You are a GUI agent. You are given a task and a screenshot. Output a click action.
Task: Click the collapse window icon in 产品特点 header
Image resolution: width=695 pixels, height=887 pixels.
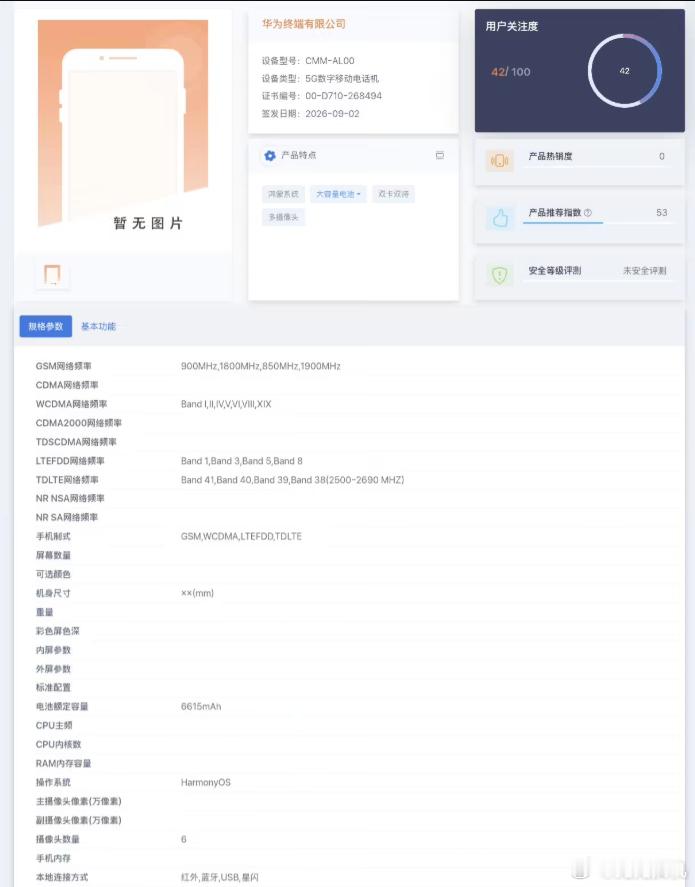[x=439, y=155]
